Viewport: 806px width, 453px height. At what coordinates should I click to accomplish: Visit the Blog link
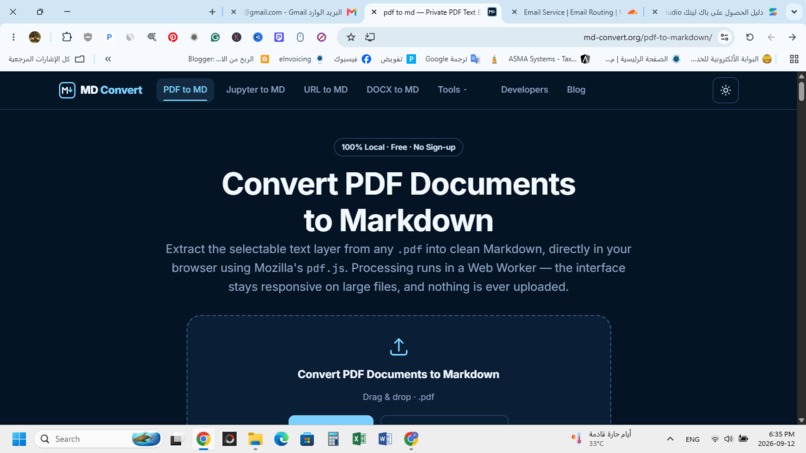(x=576, y=90)
